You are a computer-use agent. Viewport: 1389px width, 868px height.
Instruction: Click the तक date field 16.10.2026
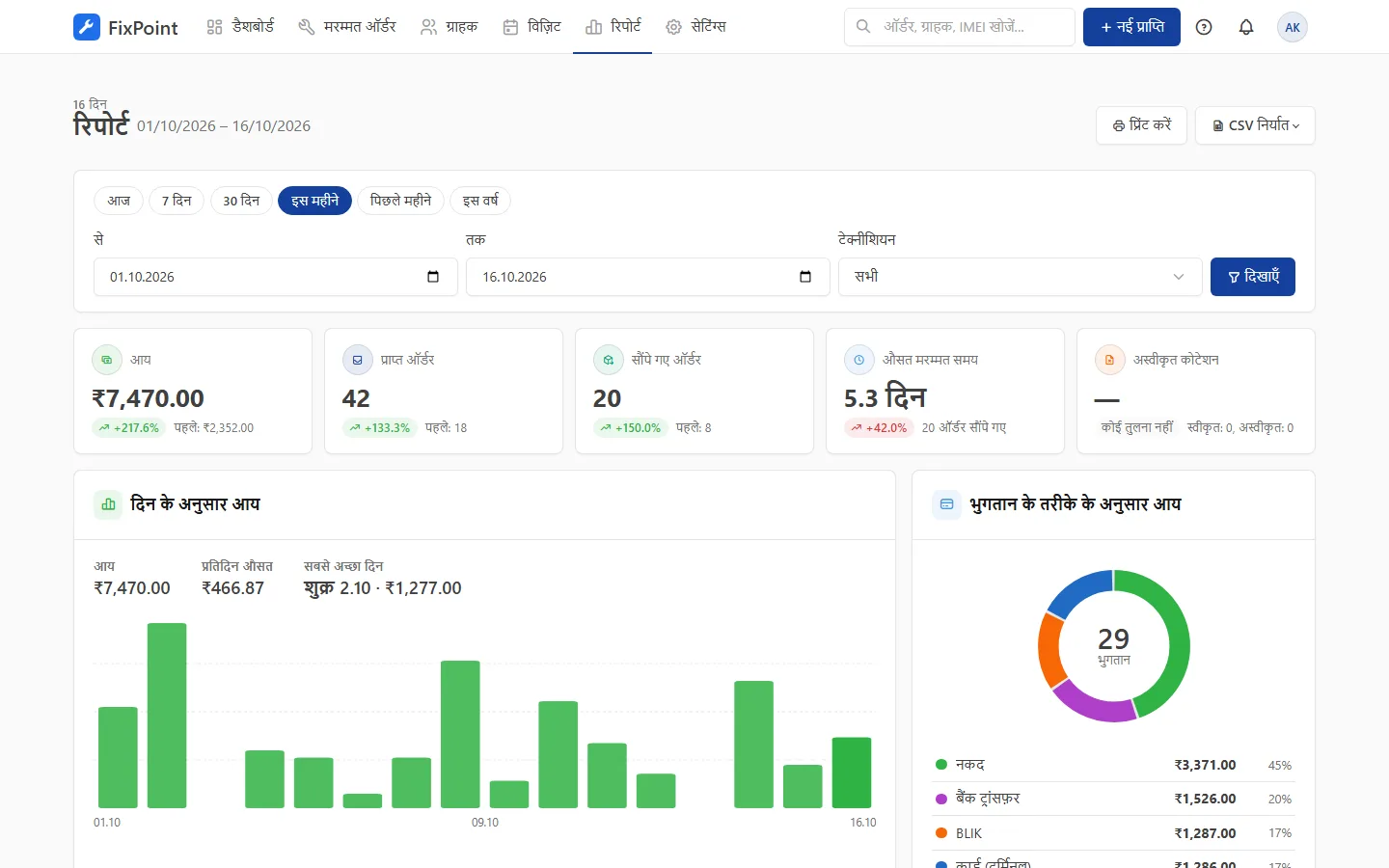coord(648,277)
